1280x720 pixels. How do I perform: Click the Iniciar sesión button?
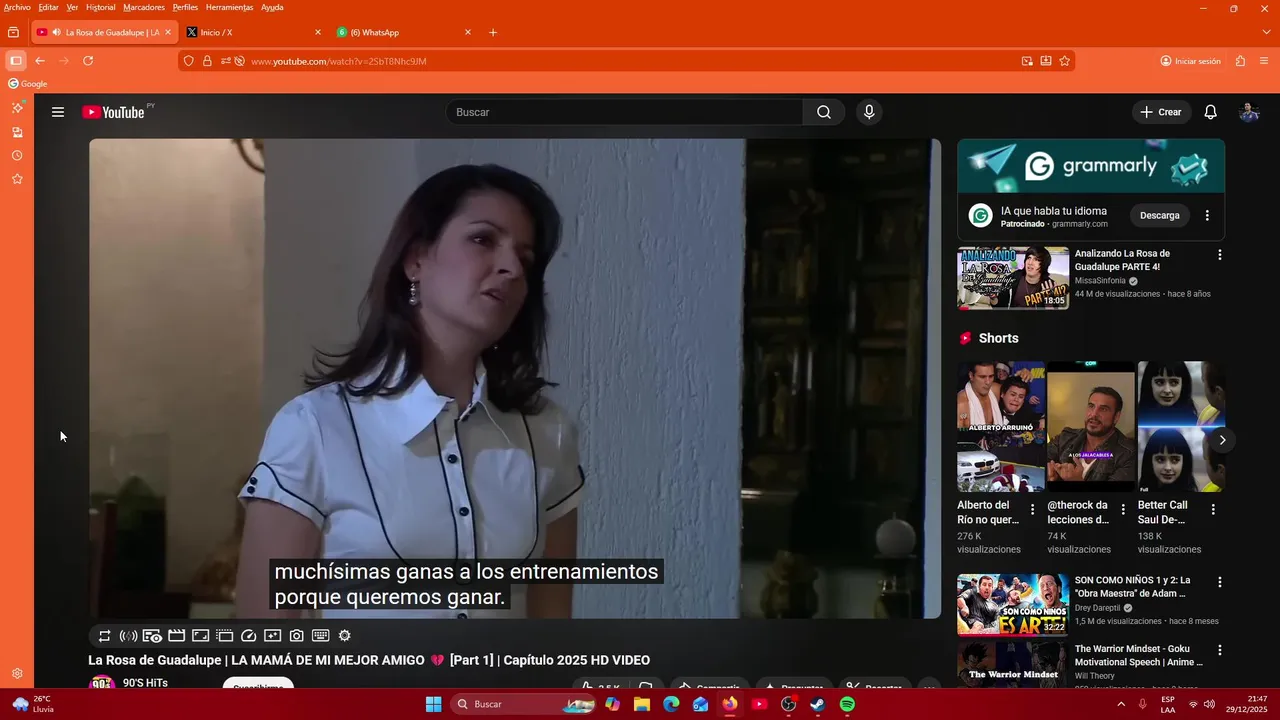pyautogui.click(x=1190, y=61)
